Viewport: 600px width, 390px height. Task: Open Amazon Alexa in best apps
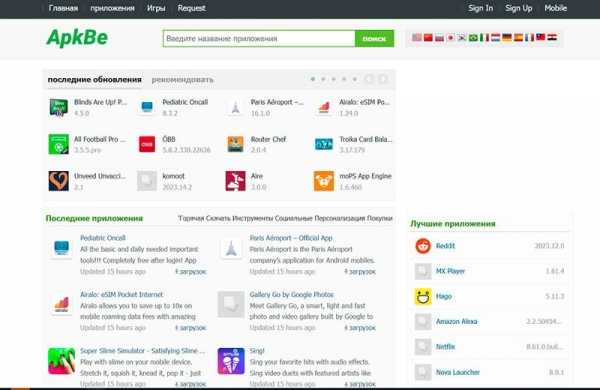tap(457, 321)
